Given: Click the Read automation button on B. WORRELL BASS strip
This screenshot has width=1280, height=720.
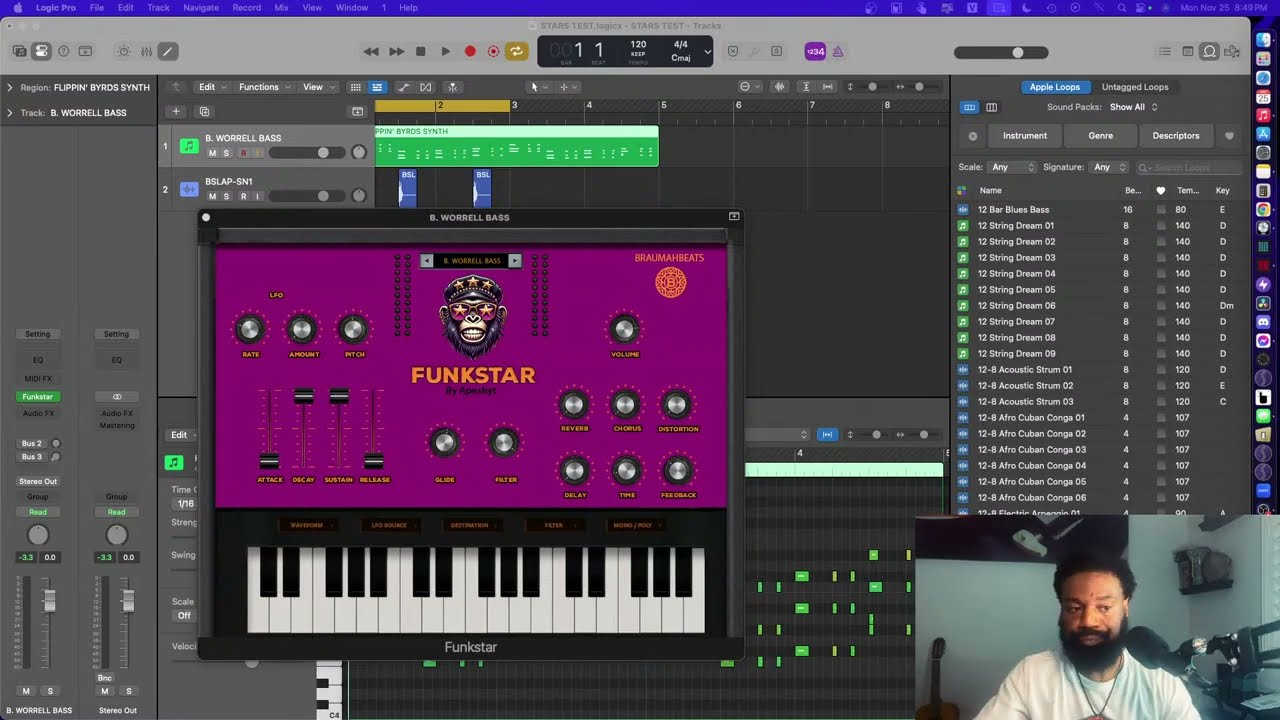Looking at the screenshot, I should click(x=37, y=512).
